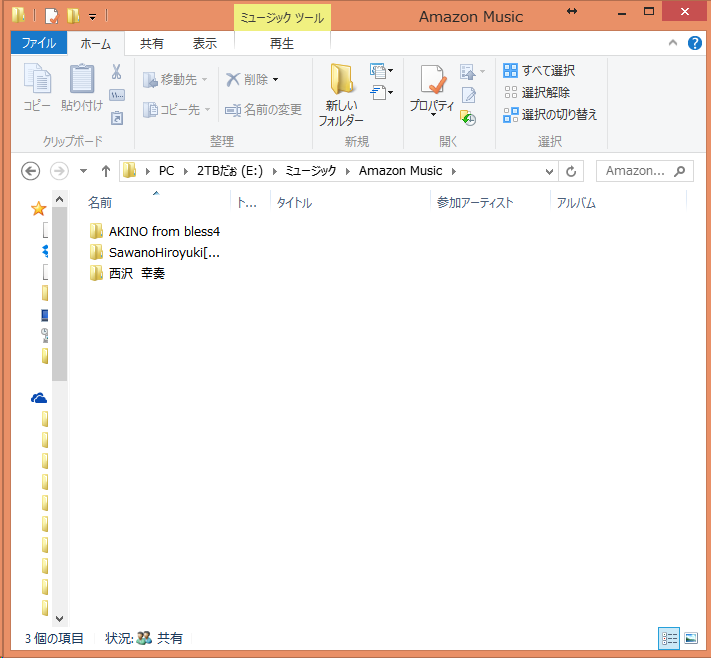Click the search magnifier icon
The width and height of the screenshot is (711, 658).
679,171
